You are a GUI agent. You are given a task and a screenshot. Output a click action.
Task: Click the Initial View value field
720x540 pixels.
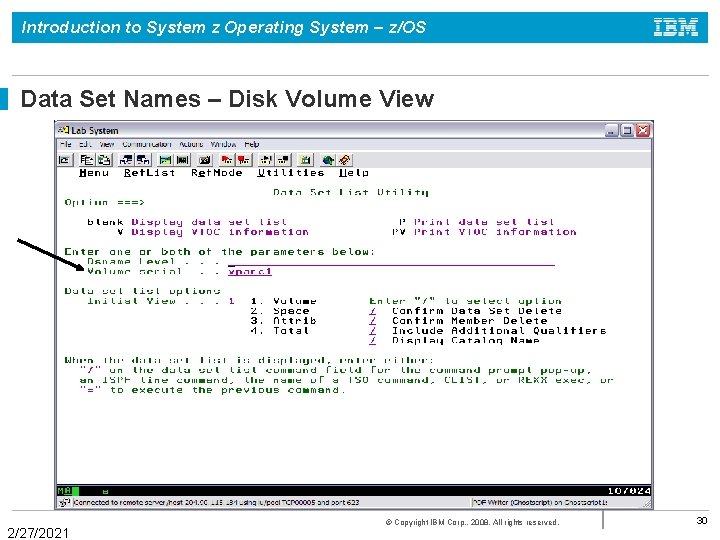pos(231,301)
